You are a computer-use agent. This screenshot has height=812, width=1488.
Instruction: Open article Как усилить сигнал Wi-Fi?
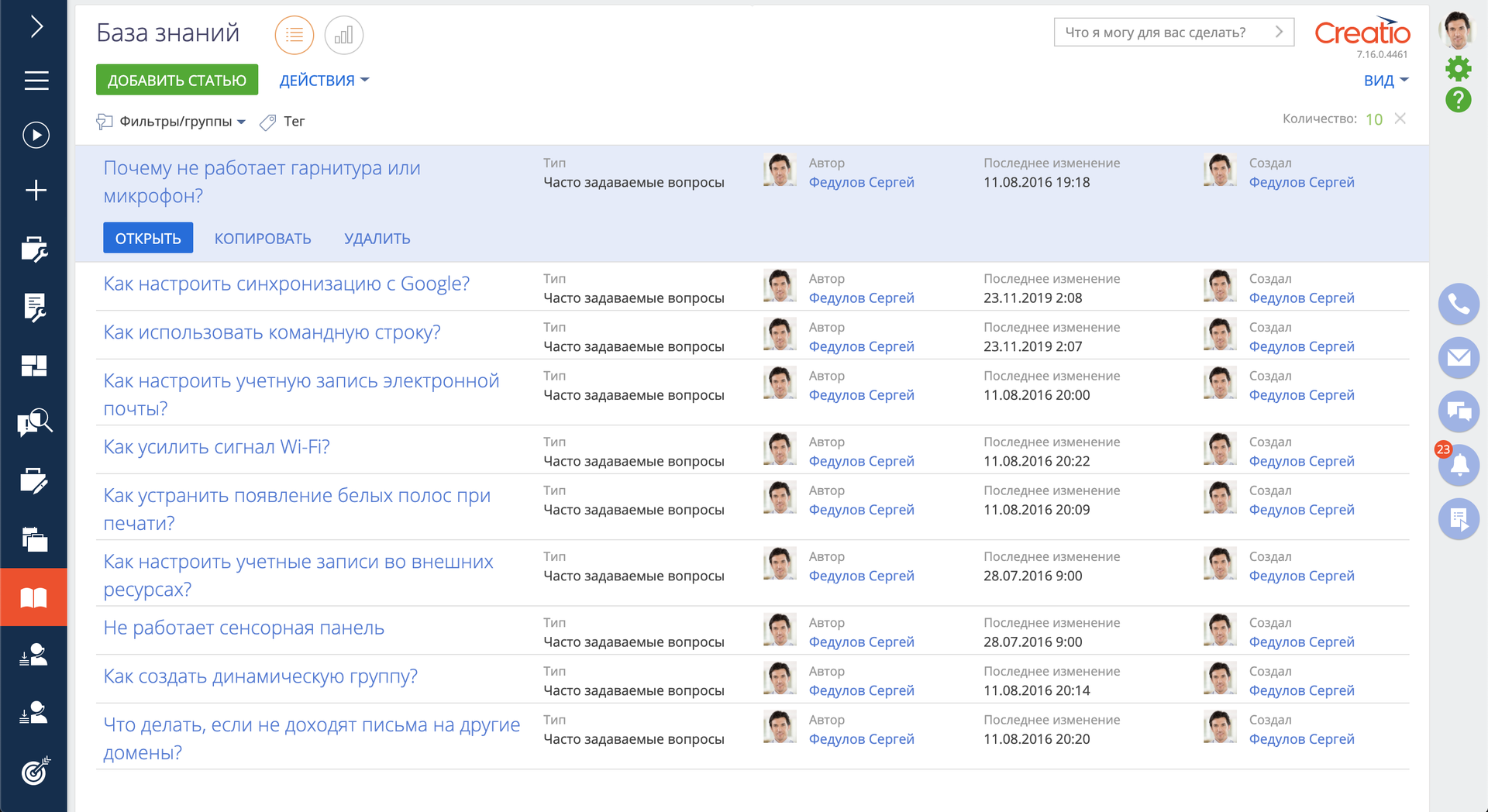coord(216,447)
